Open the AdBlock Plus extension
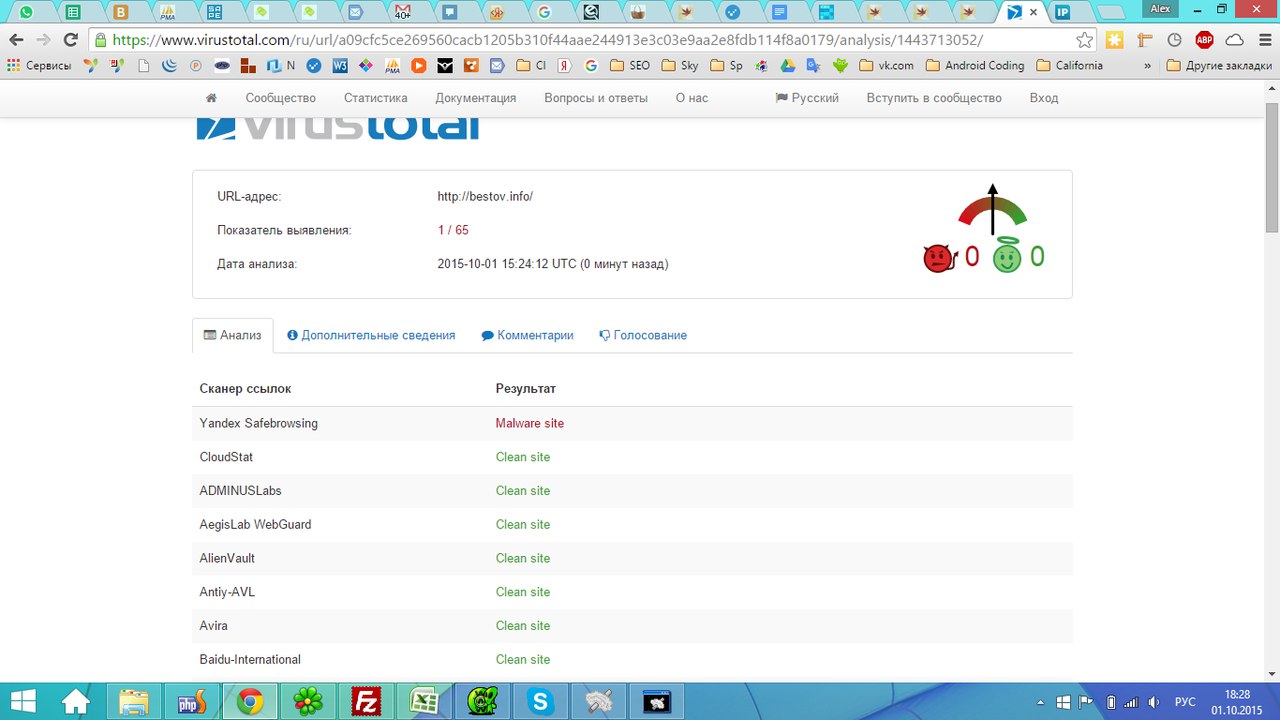The width and height of the screenshot is (1280, 720). click(1204, 40)
